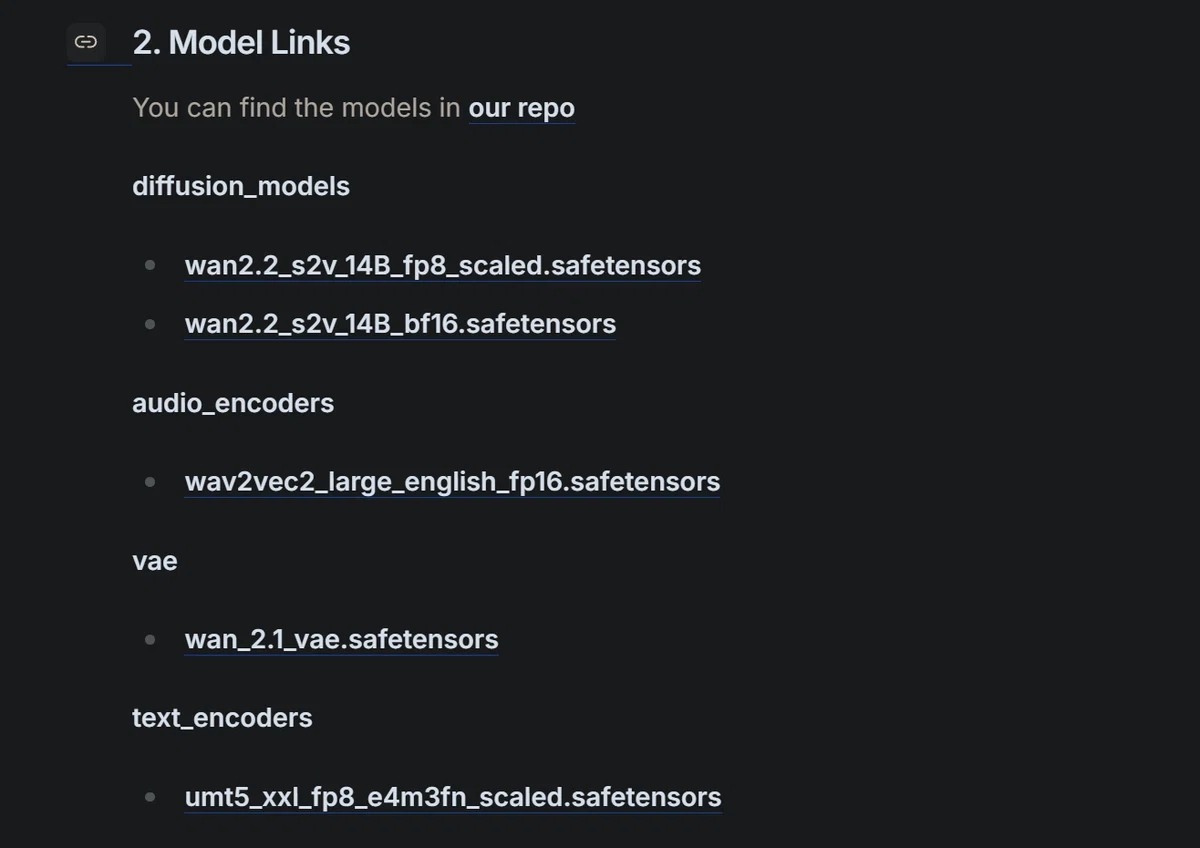Screen dimensions: 1200x848
Task: Click the vae section label
Action: coord(155,561)
